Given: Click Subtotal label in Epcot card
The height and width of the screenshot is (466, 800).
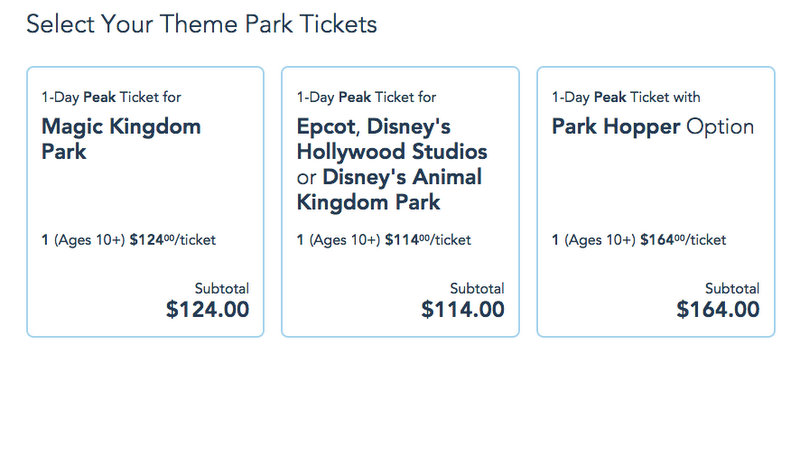Looking at the screenshot, I should tap(476, 288).
